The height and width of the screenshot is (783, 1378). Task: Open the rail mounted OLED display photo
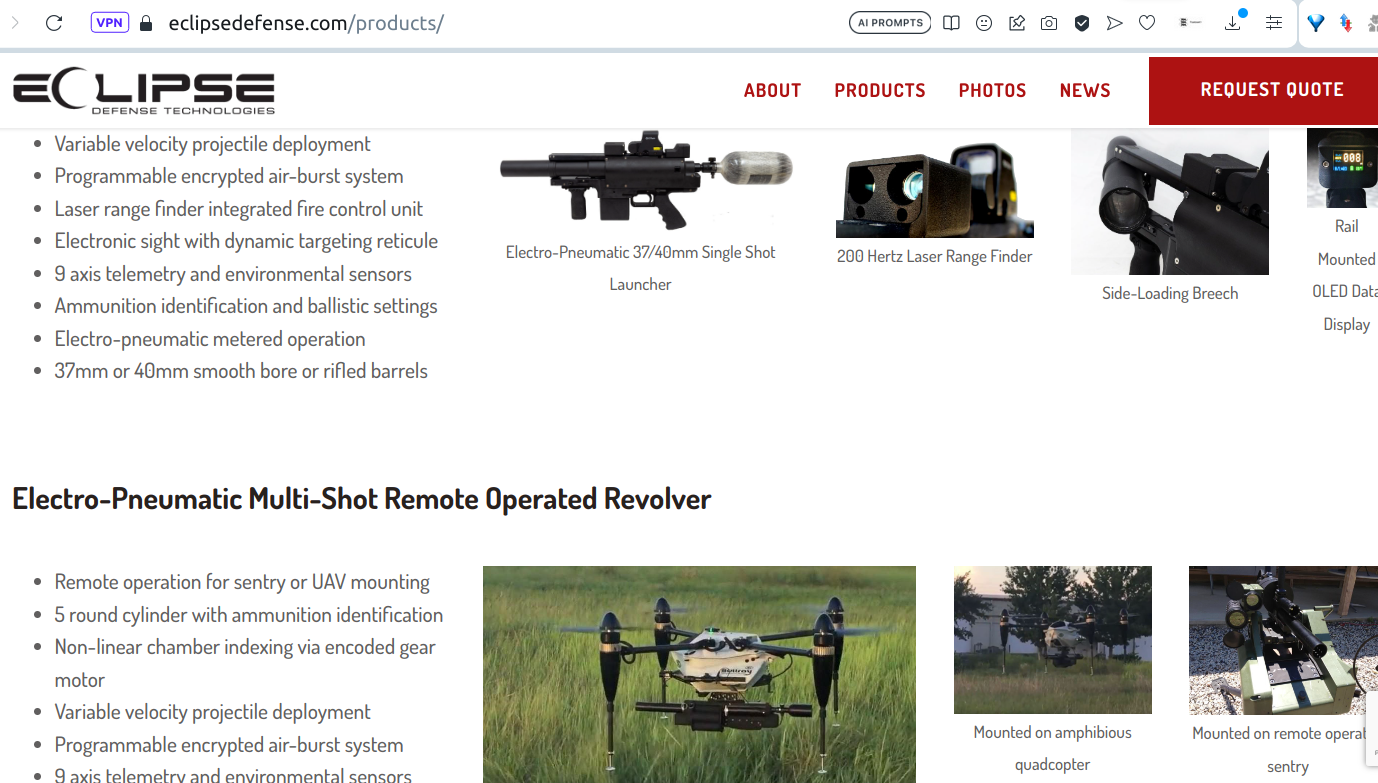[1342, 168]
